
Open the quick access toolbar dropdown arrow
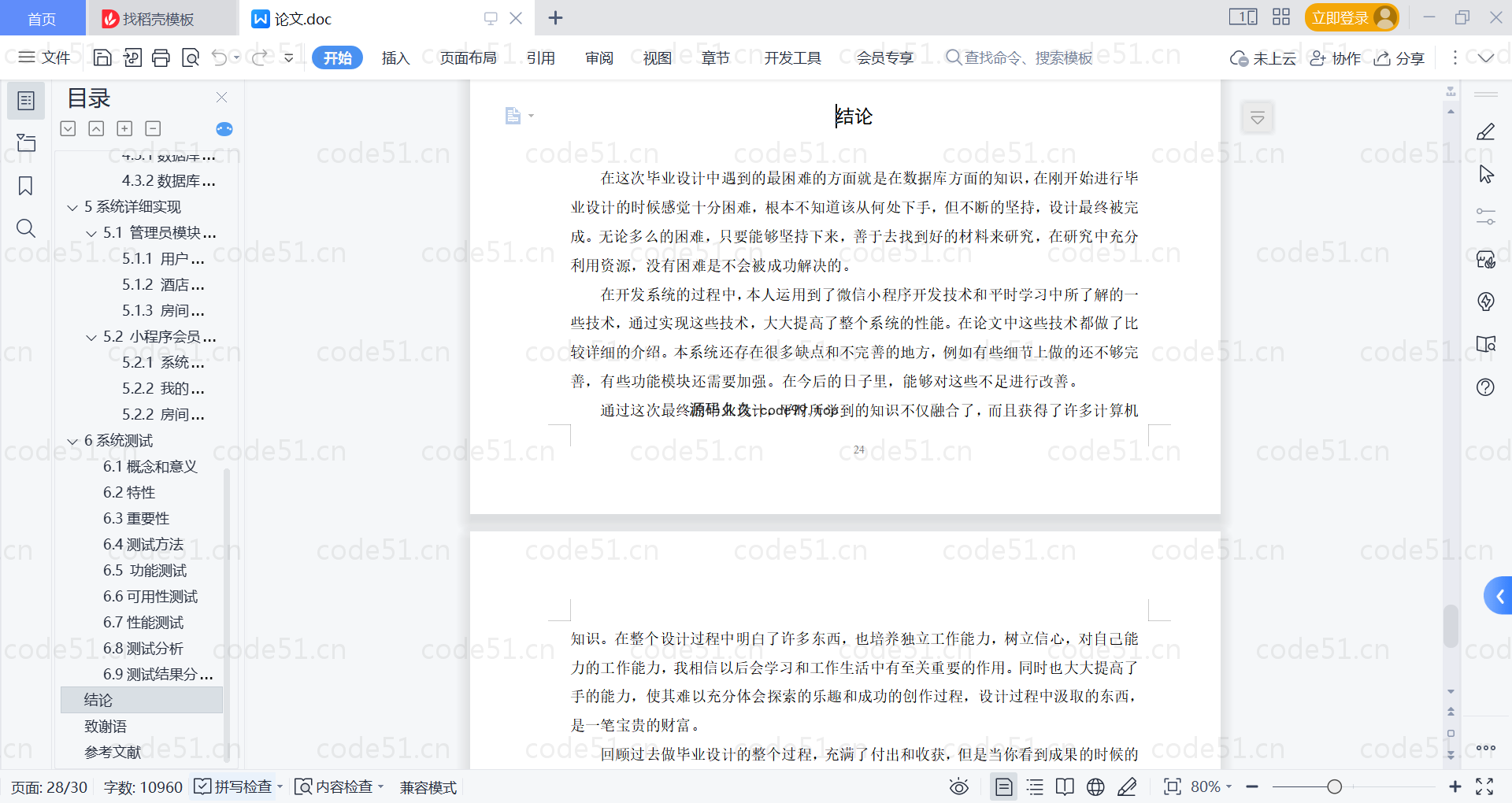(x=289, y=57)
